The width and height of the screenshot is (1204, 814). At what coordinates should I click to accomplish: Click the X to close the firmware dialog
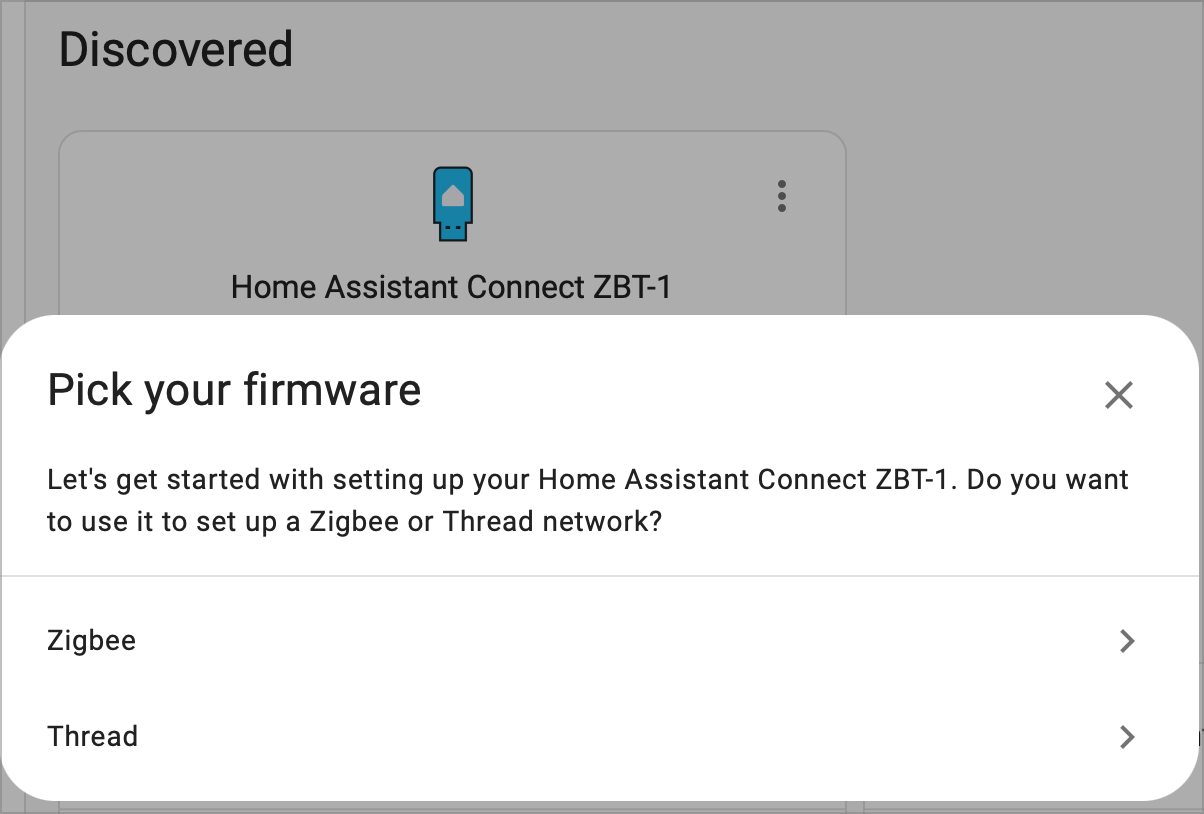pos(1118,395)
